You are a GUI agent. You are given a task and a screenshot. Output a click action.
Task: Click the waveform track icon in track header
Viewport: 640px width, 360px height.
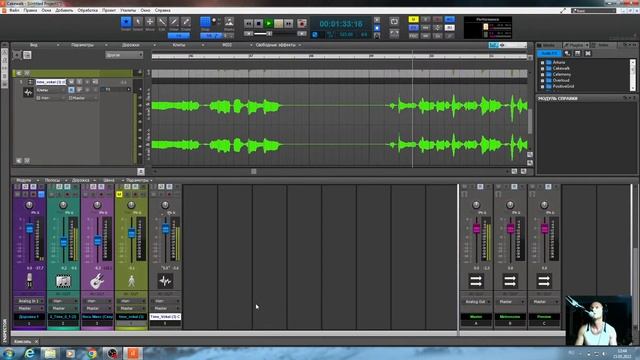tap(28, 93)
